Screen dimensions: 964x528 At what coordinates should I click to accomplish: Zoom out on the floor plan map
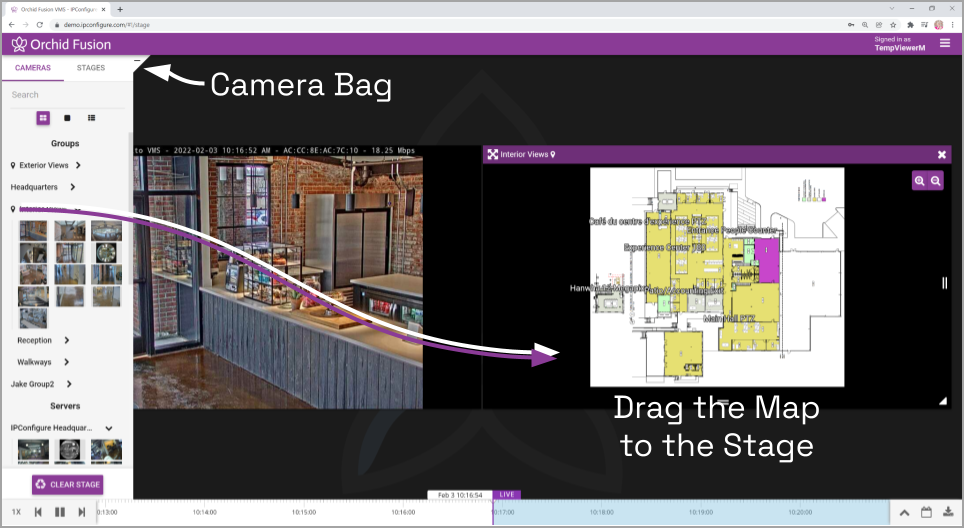click(936, 181)
